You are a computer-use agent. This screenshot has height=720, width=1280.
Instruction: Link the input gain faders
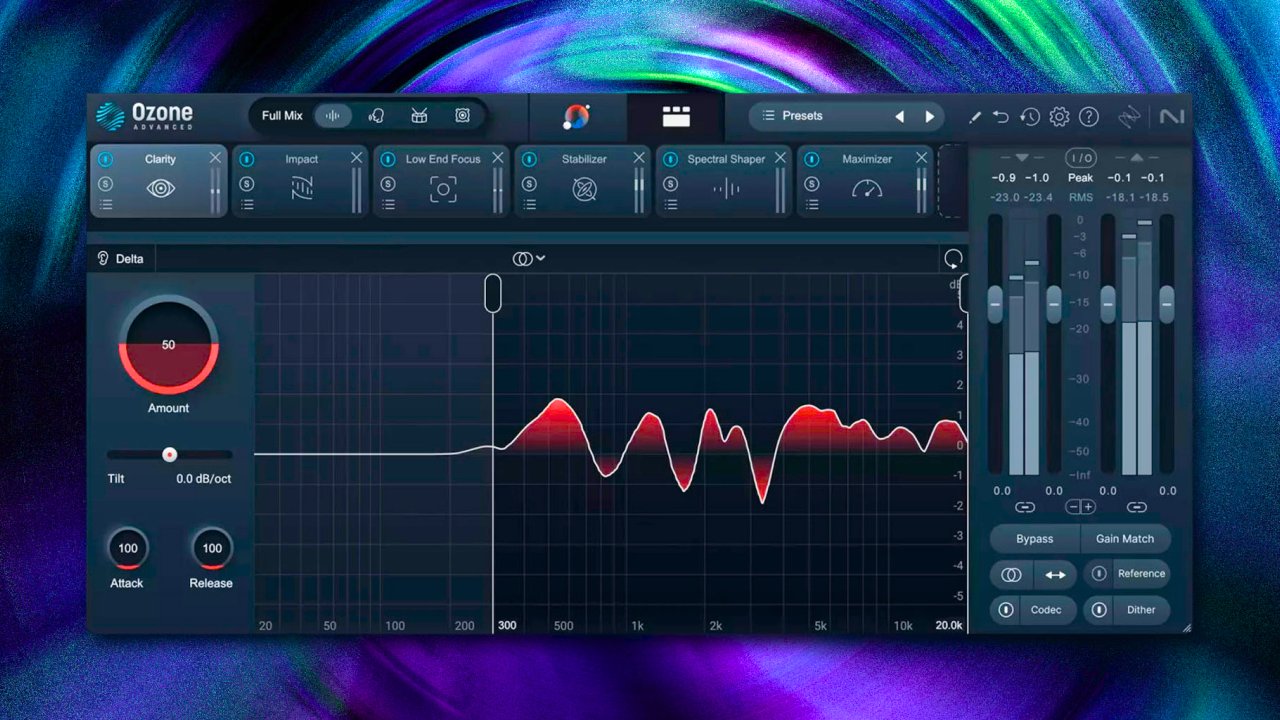point(1025,507)
